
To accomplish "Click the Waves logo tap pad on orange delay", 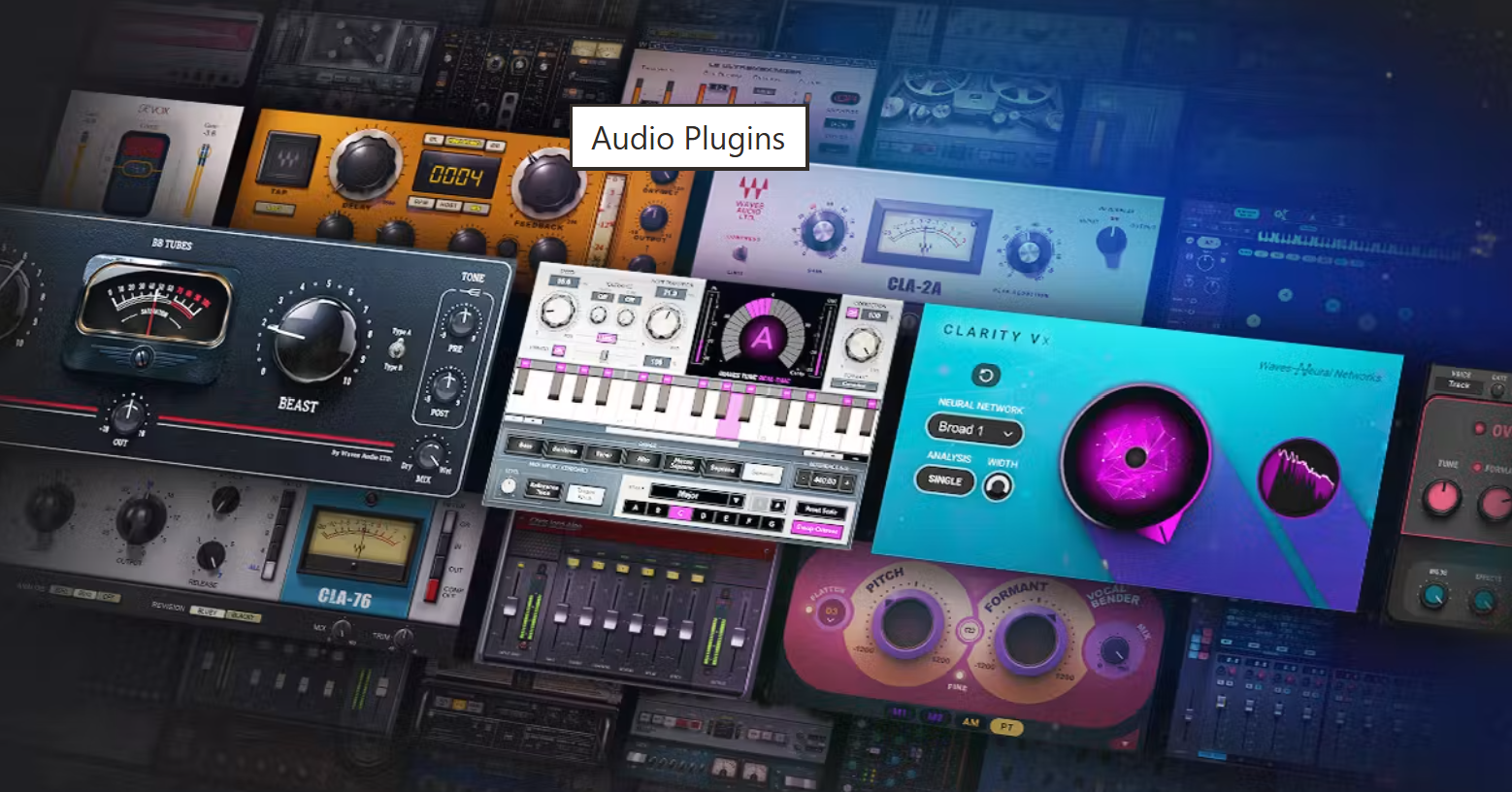I will tap(286, 158).
